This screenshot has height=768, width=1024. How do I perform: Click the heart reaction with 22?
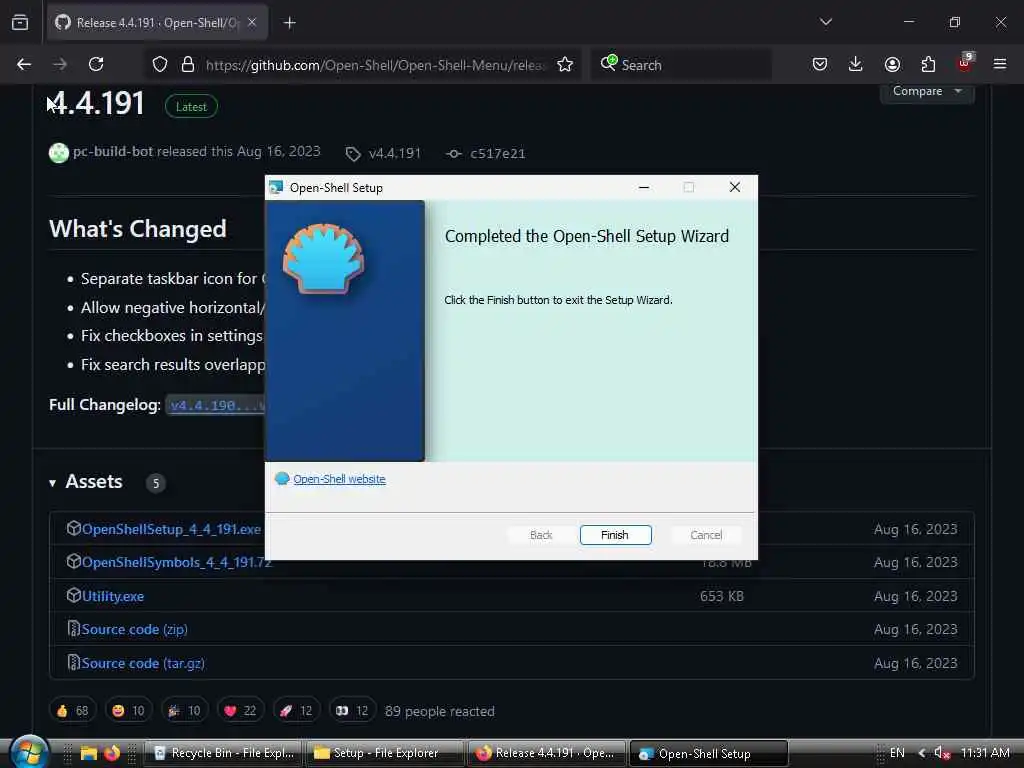(x=240, y=711)
